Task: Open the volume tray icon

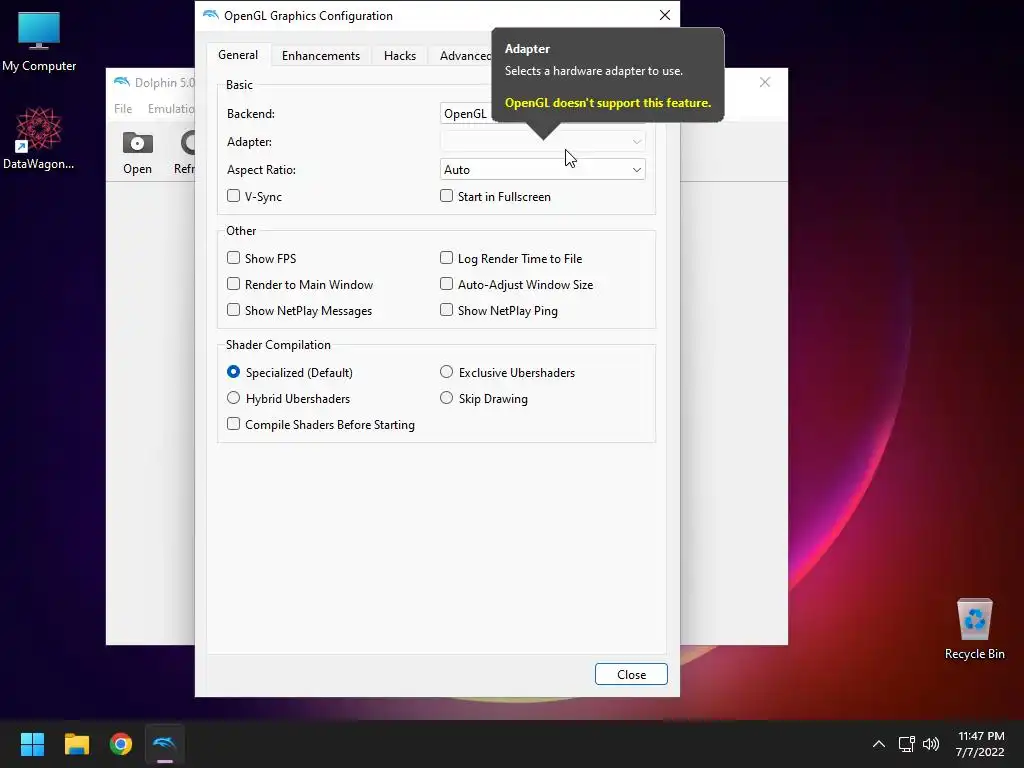Action: point(931,744)
